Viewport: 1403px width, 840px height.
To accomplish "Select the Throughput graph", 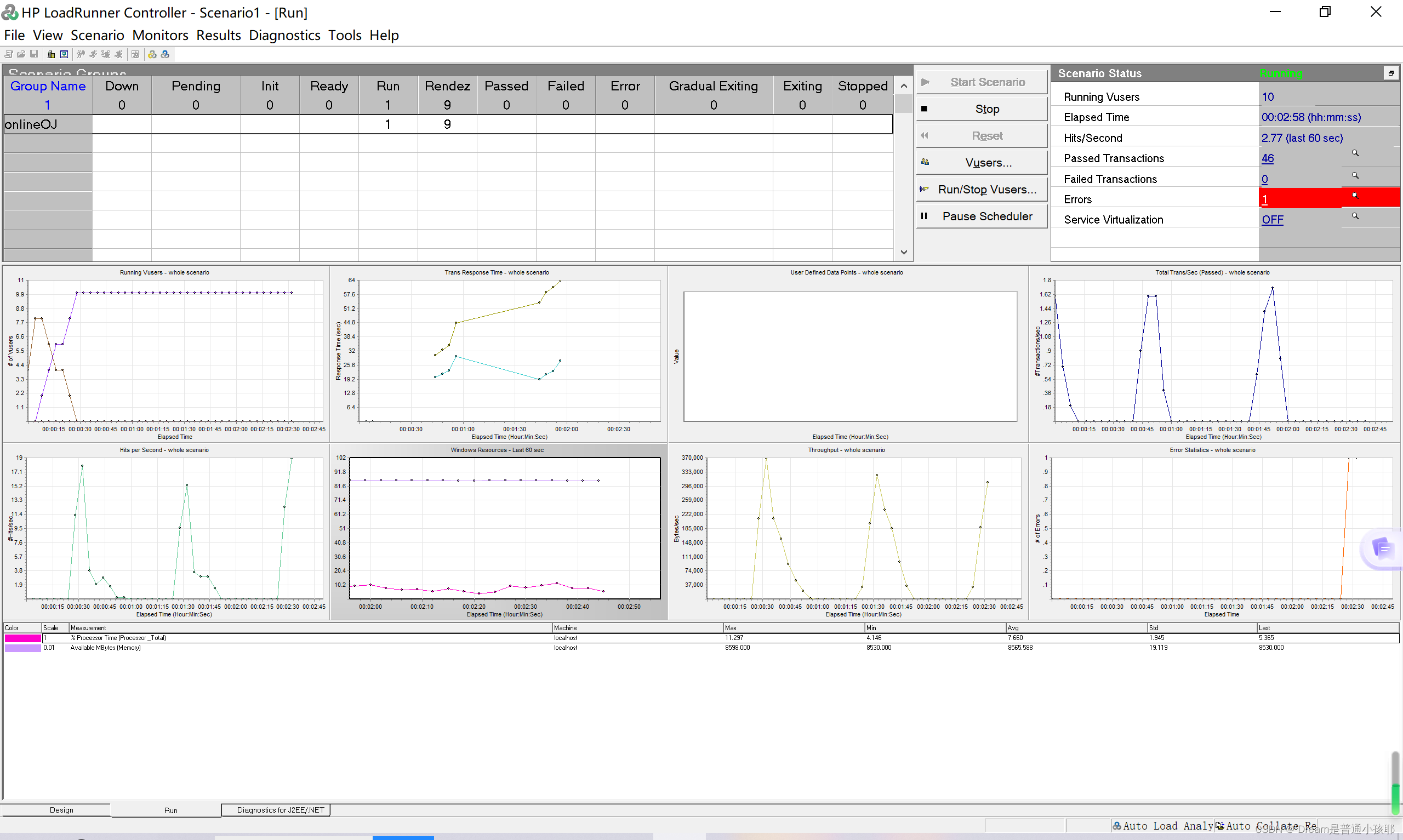I will (847, 531).
